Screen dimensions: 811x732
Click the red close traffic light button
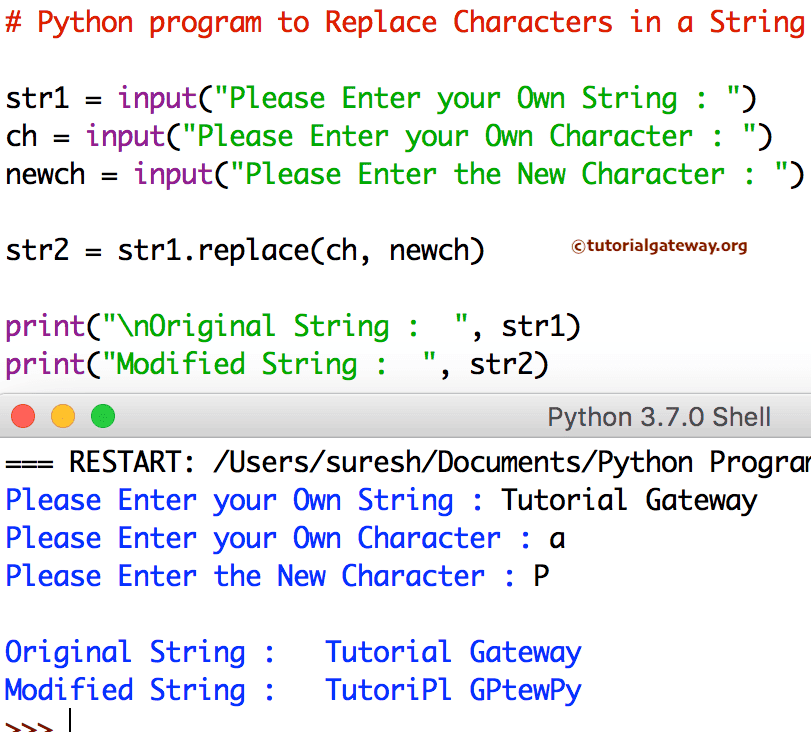(22, 416)
